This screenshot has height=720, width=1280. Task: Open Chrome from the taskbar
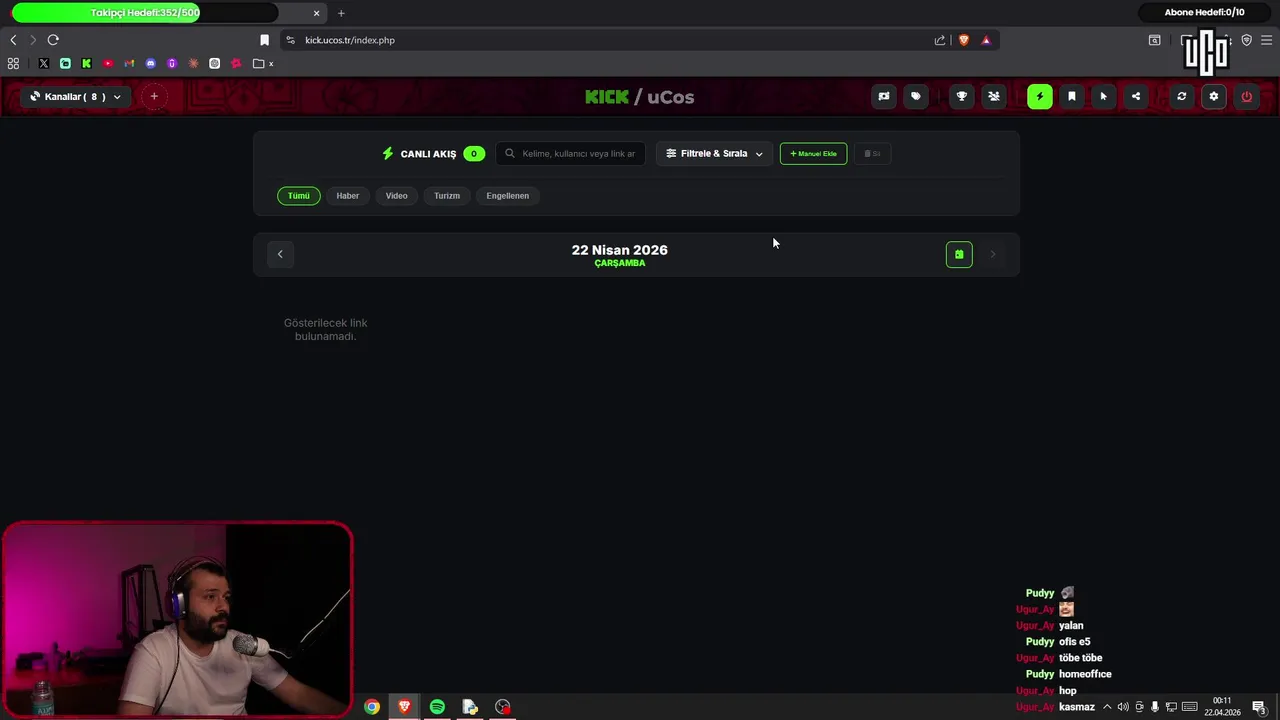372,707
